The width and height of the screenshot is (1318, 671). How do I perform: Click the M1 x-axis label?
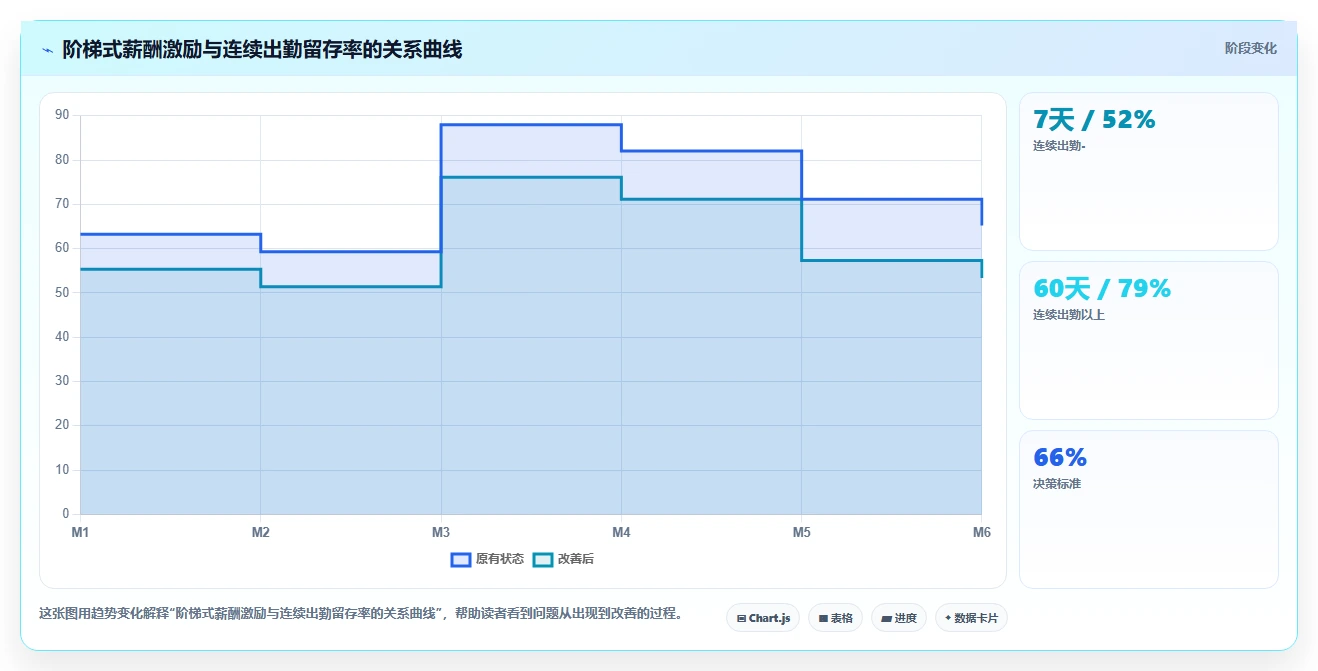[x=80, y=532]
